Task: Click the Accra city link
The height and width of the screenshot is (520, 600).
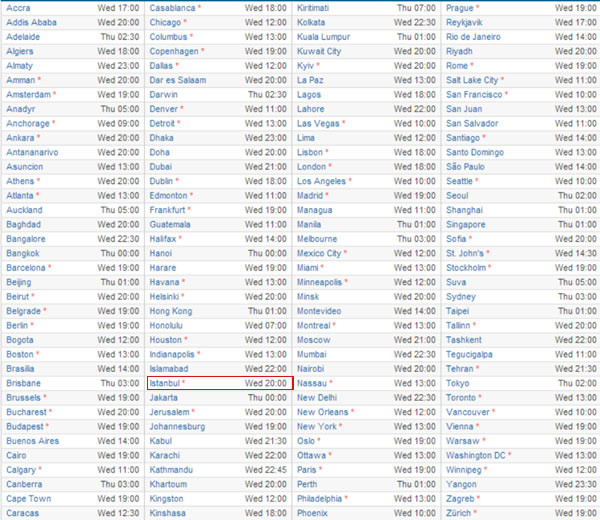Action: (x=18, y=8)
